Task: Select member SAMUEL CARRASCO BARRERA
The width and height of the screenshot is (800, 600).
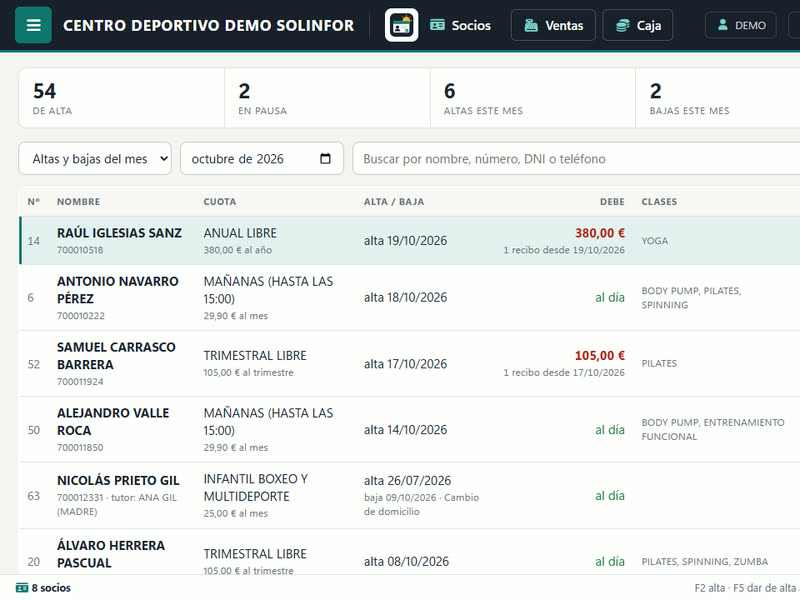Action: tap(116, 356)
